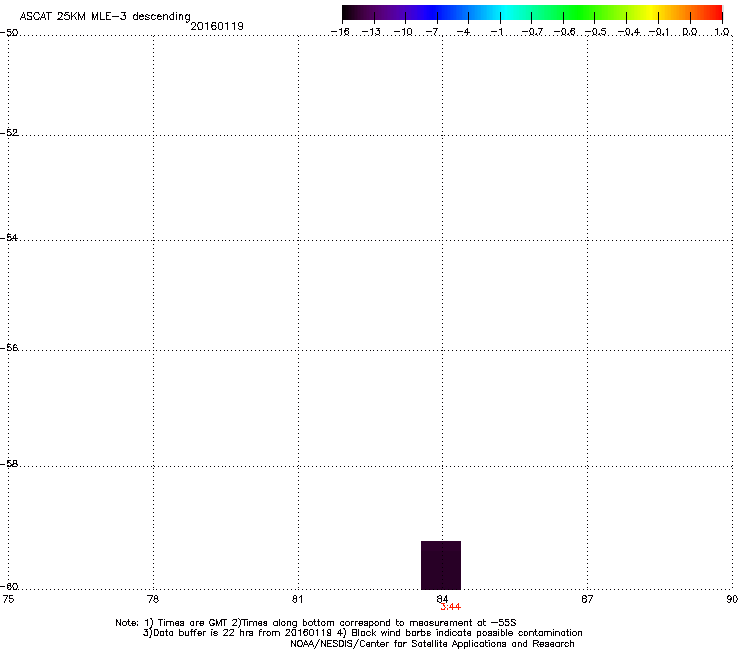The width and height of the screenshot is (740, 650).
Task: Click the NOAA/NESDIS credit line
Action: [432, 644]
